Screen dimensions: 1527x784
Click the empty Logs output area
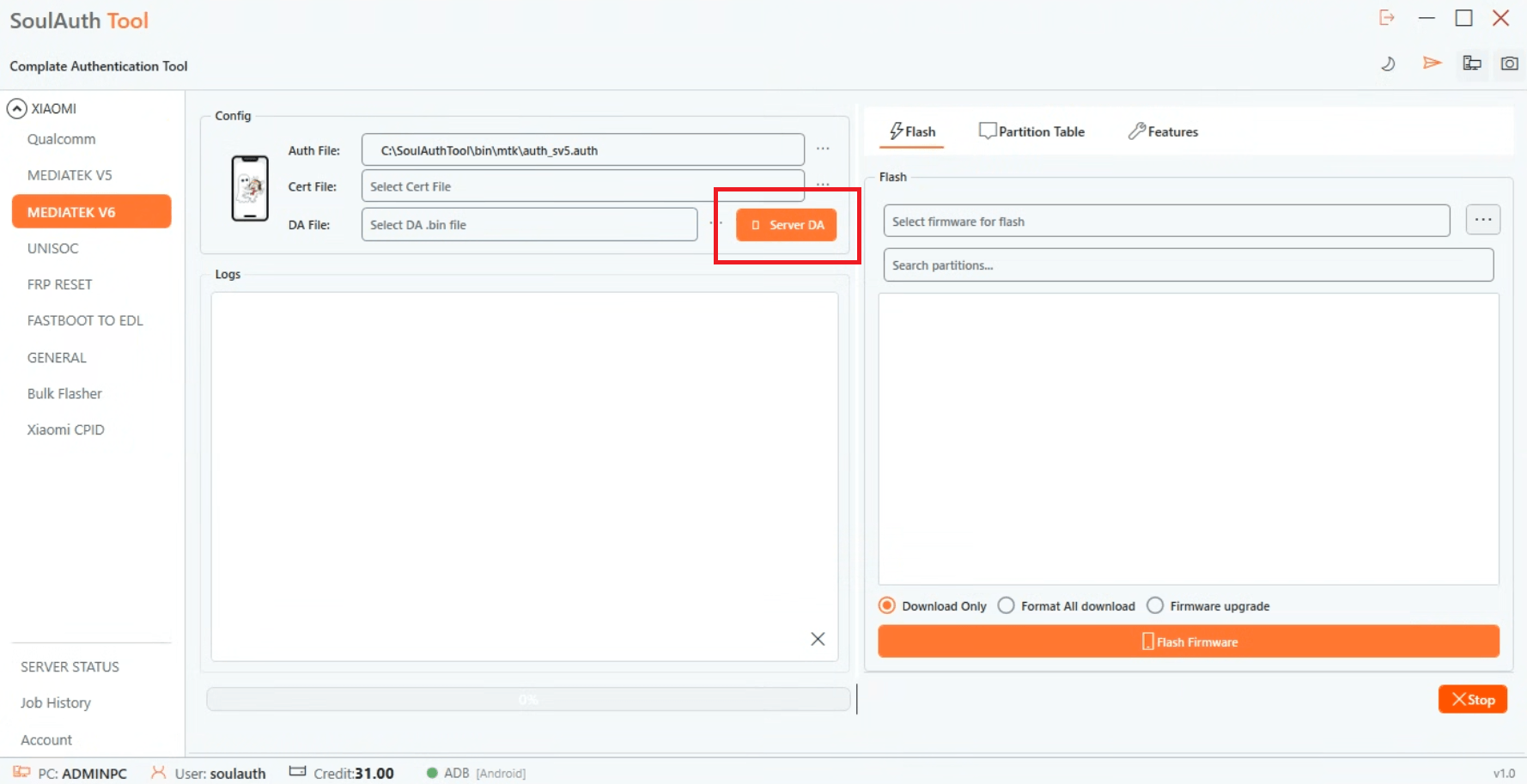point(525,477)
